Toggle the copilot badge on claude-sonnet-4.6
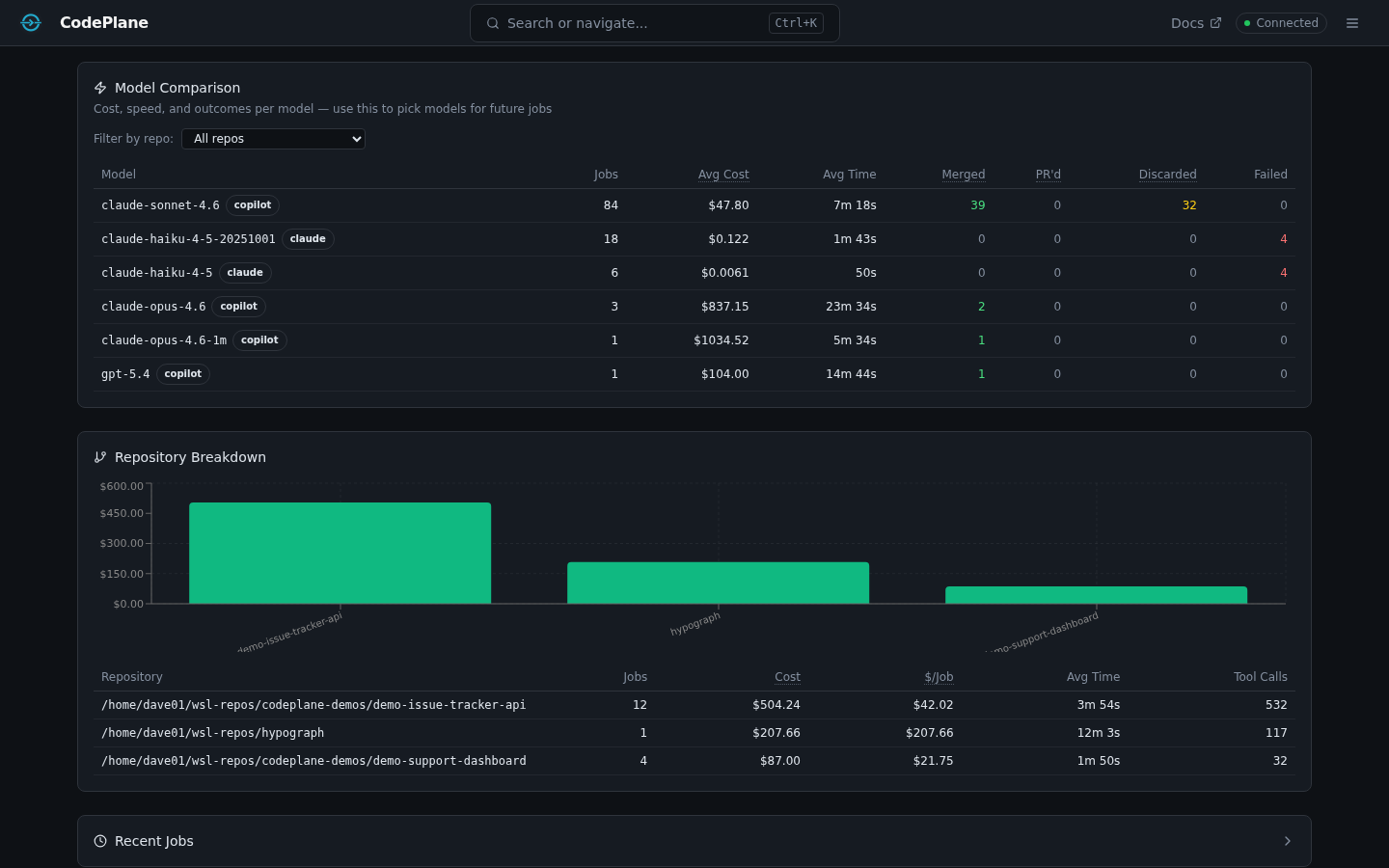1389x868 pixels. [x=253, y=204]
